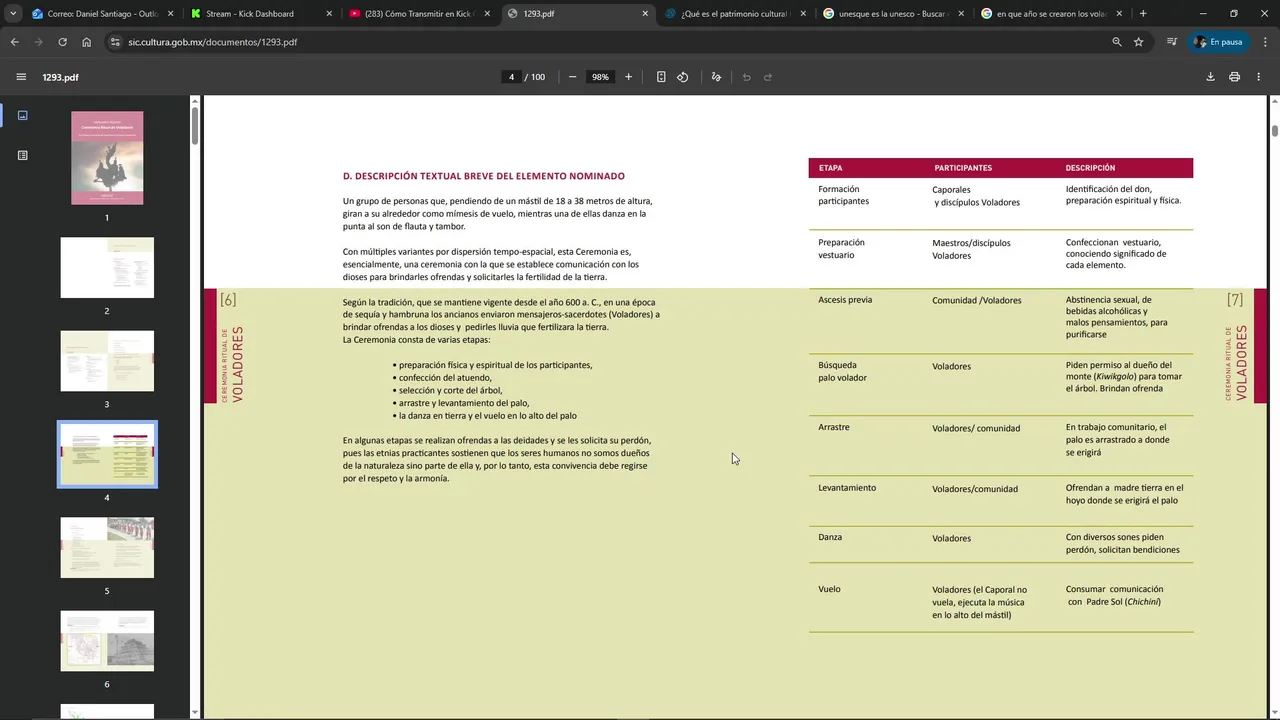Screen dimensions: 1280x720
Task: Click the page marker '[7]'
Action: 1235,300
